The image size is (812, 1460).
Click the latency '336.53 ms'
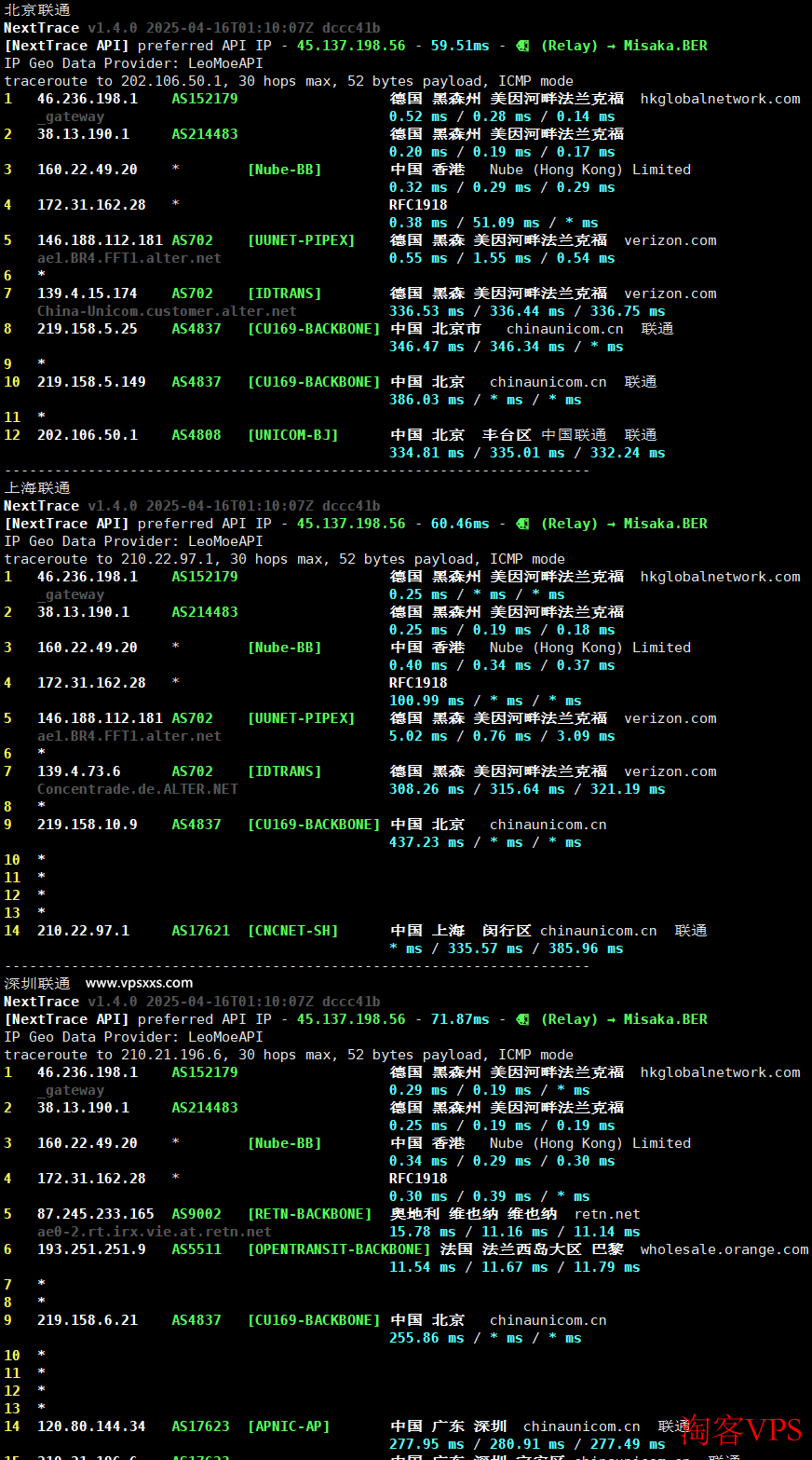(x=426, y=311)
